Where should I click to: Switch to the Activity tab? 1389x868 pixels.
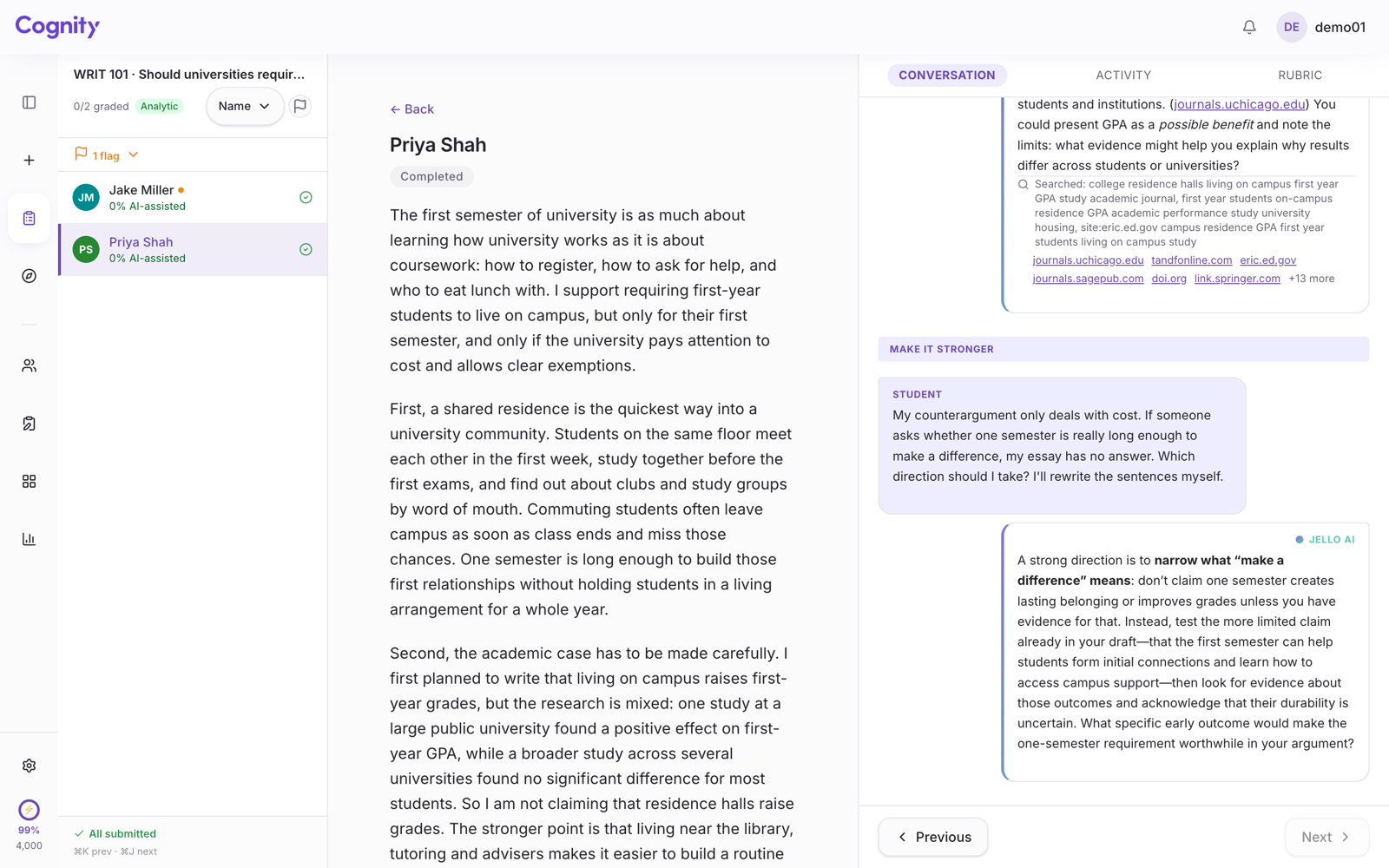(1123, 76)
